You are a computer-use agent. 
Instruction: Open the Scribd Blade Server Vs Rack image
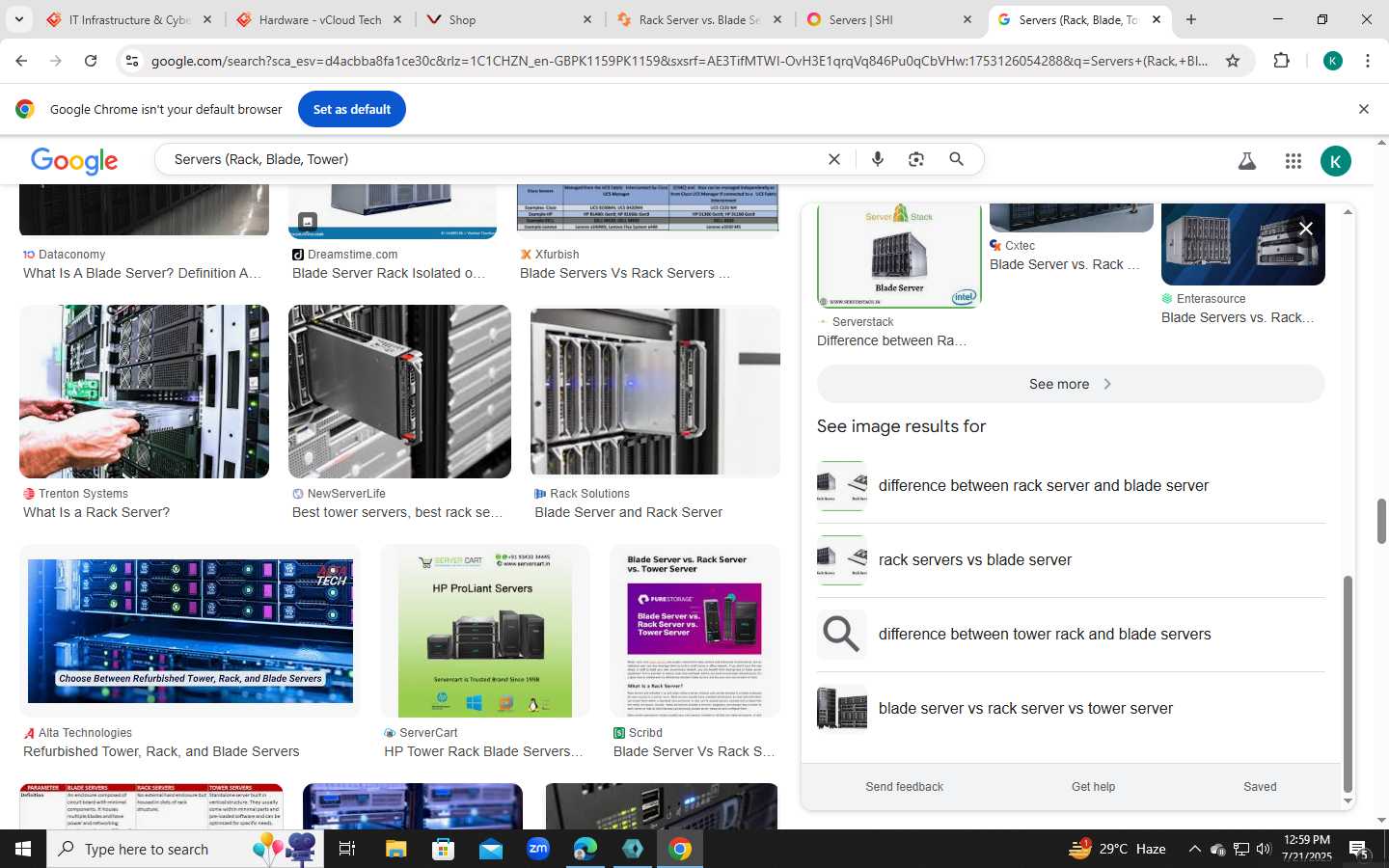pyautogui.click(x=694, y=631)
